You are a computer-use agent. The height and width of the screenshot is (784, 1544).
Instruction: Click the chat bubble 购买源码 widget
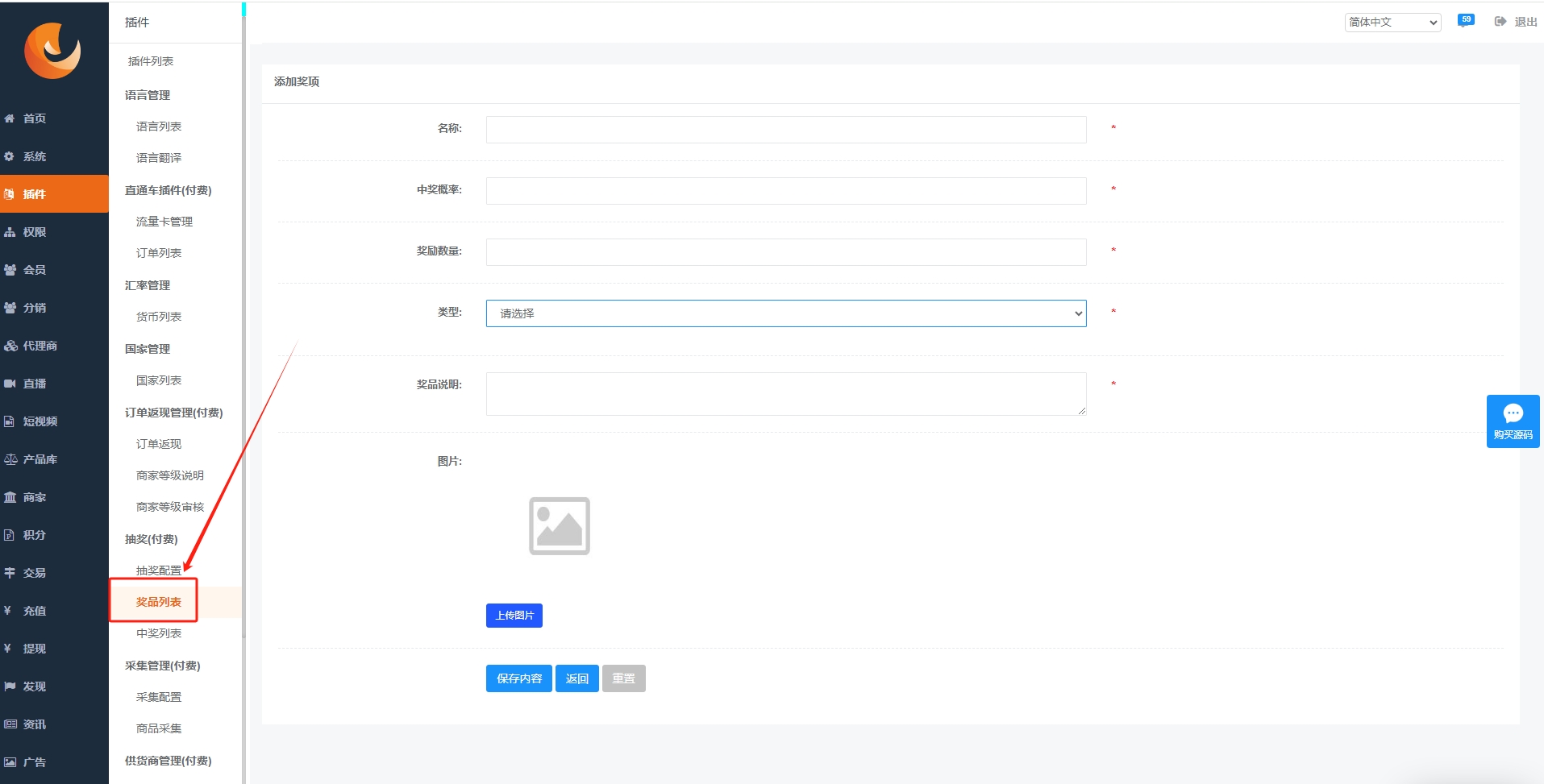[x=1513, y=421]
